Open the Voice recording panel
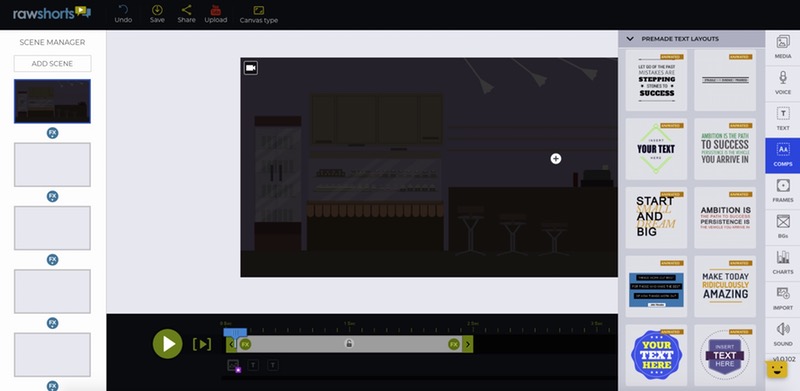The width and height of the screenshot is (800, 391). pos(783,83)
